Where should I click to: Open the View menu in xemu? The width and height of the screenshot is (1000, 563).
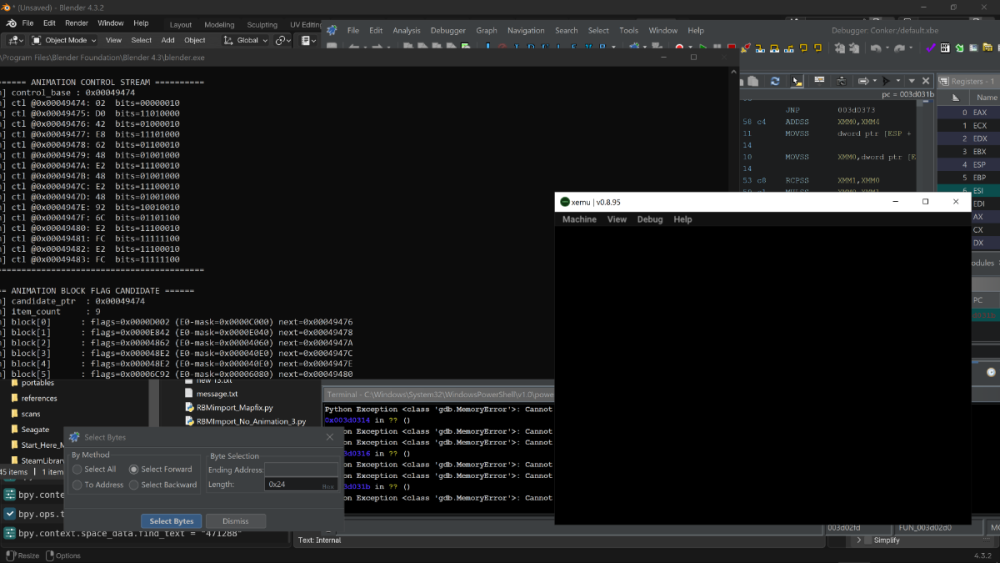click(x=617, y=219)
